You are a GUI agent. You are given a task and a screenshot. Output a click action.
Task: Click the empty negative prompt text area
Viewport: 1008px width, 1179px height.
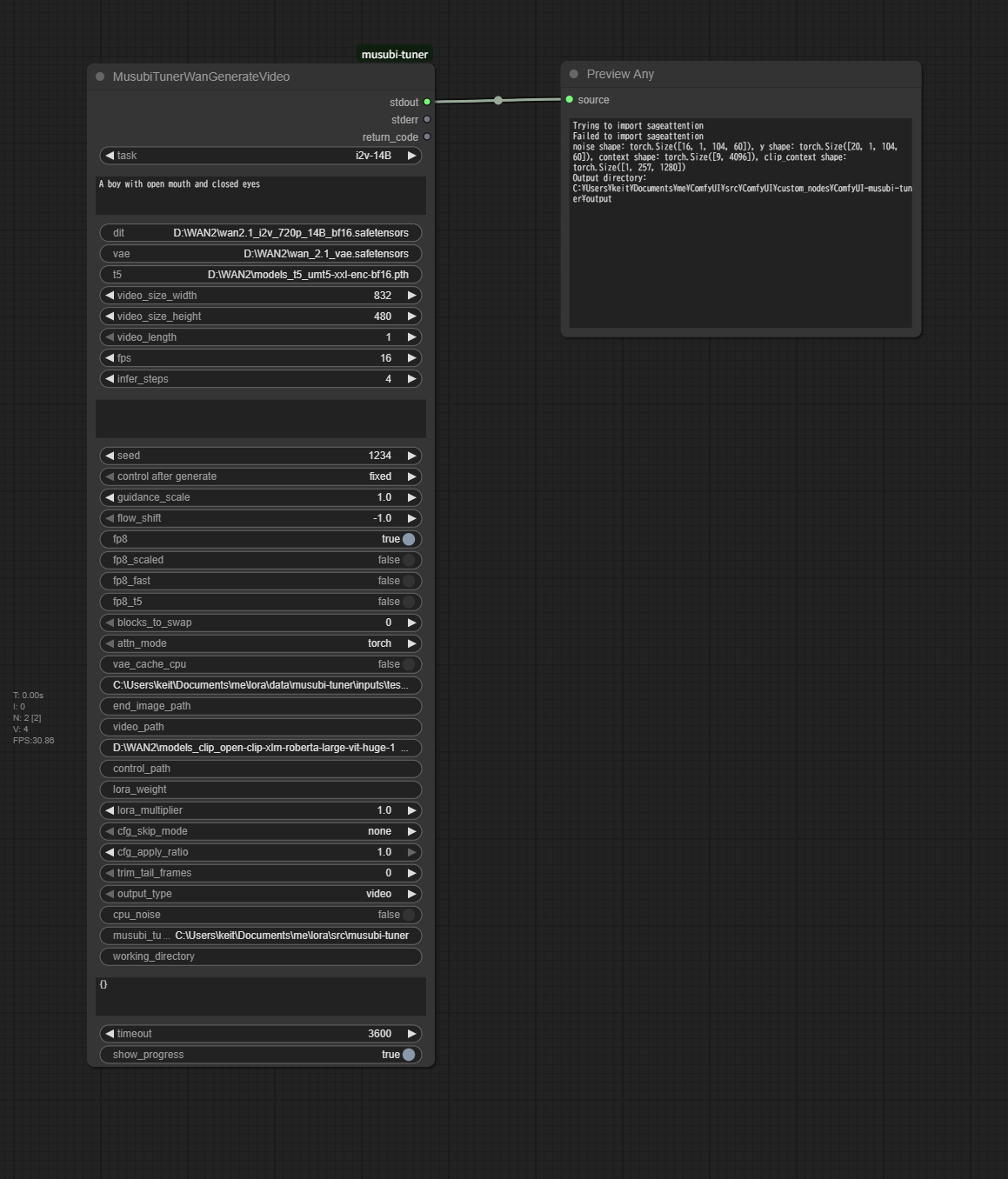tap(261, 419)
